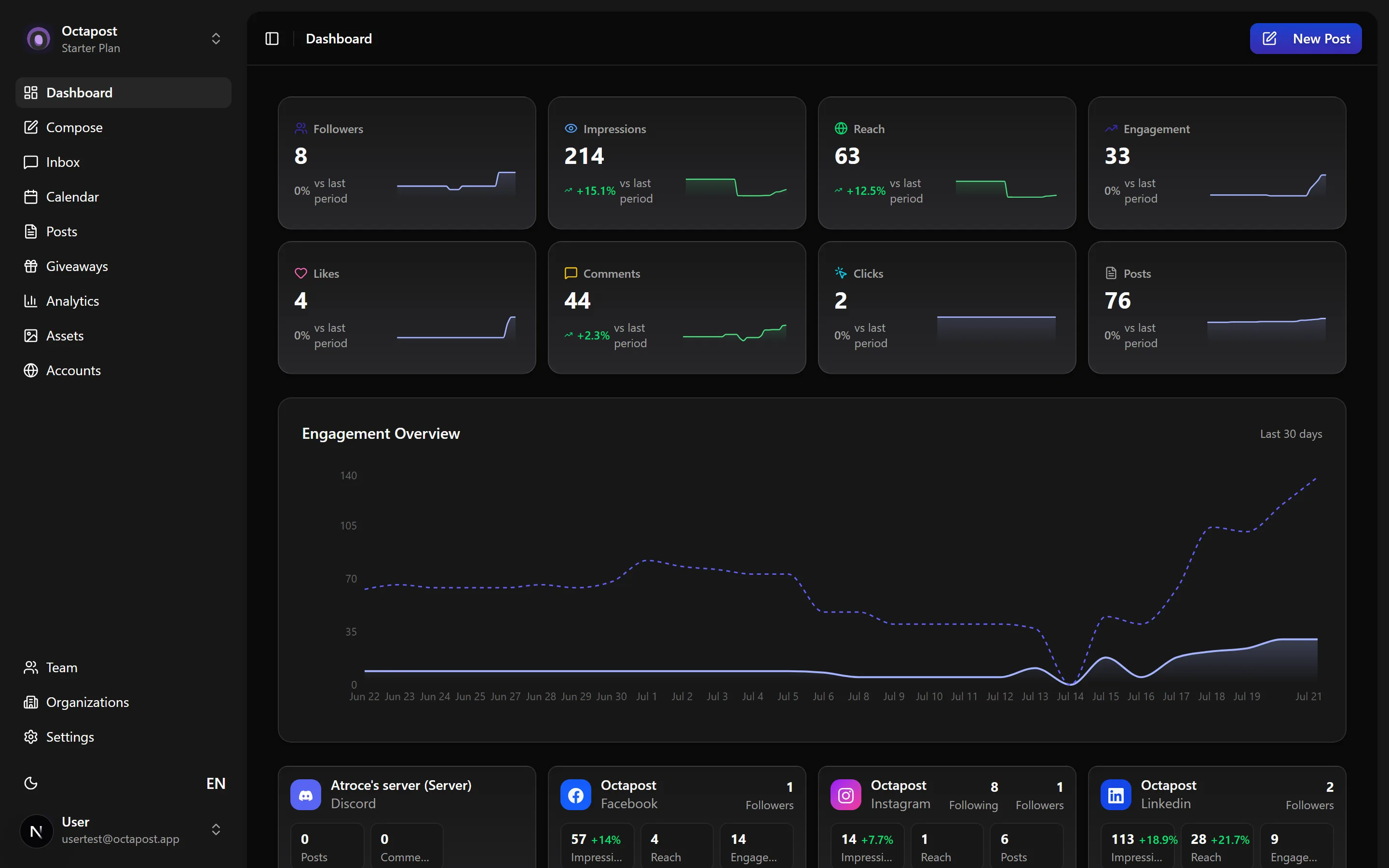Click the Likes heart icon
The image size is (1389, 868).
tap(301, 273)
